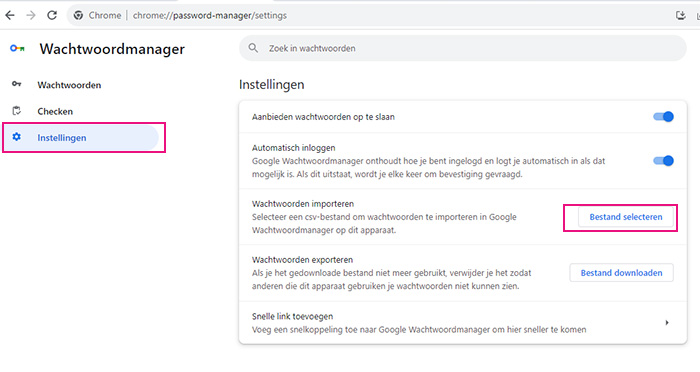Image resolution: width=700 pixels, height=372 pixels.
Task: Turn off Automatisch inloggen toggle
Action: (x=663, y=161)
